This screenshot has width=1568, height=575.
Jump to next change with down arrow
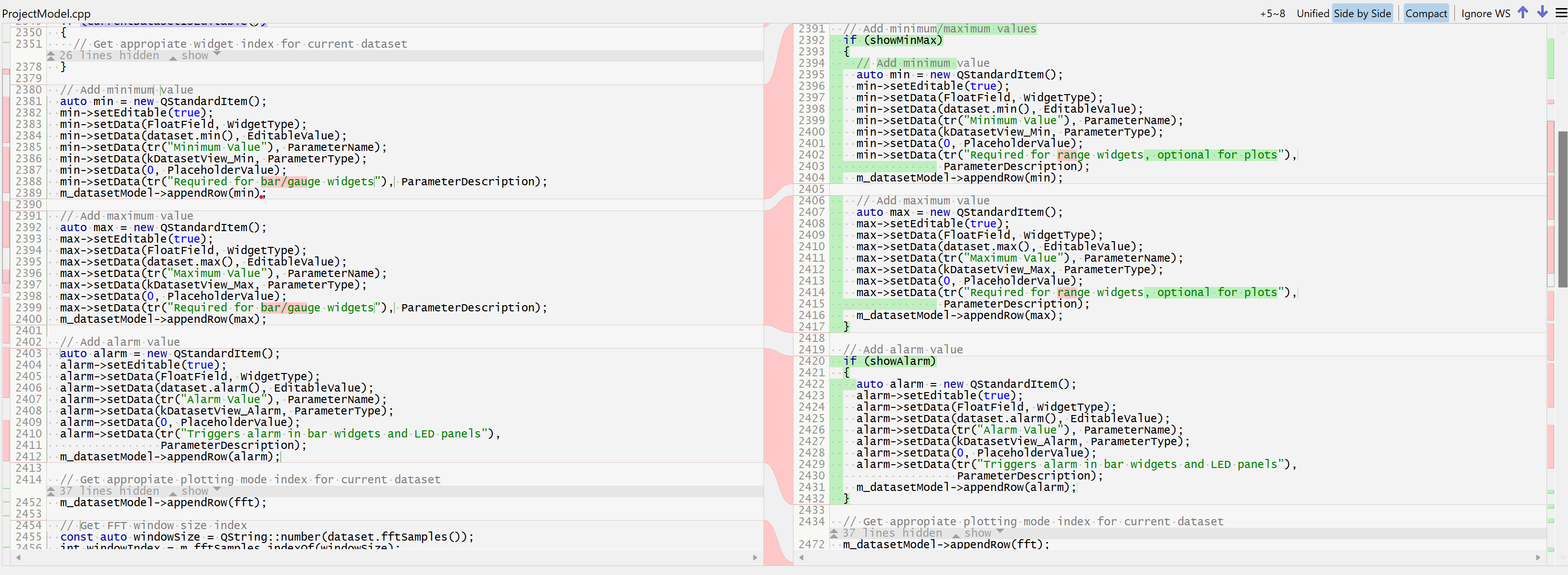1542,13
